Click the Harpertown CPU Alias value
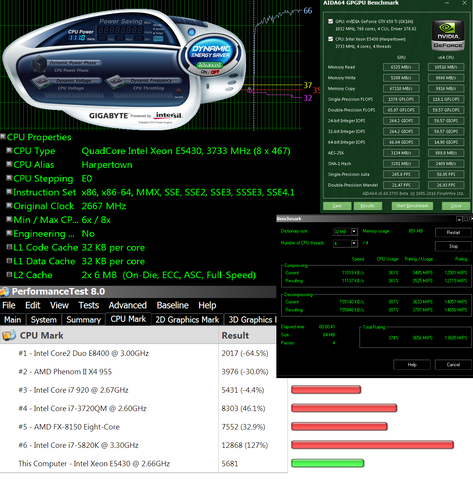Viewport: 473px width, 480px height. pyautogui.click(x=107, y=165)
